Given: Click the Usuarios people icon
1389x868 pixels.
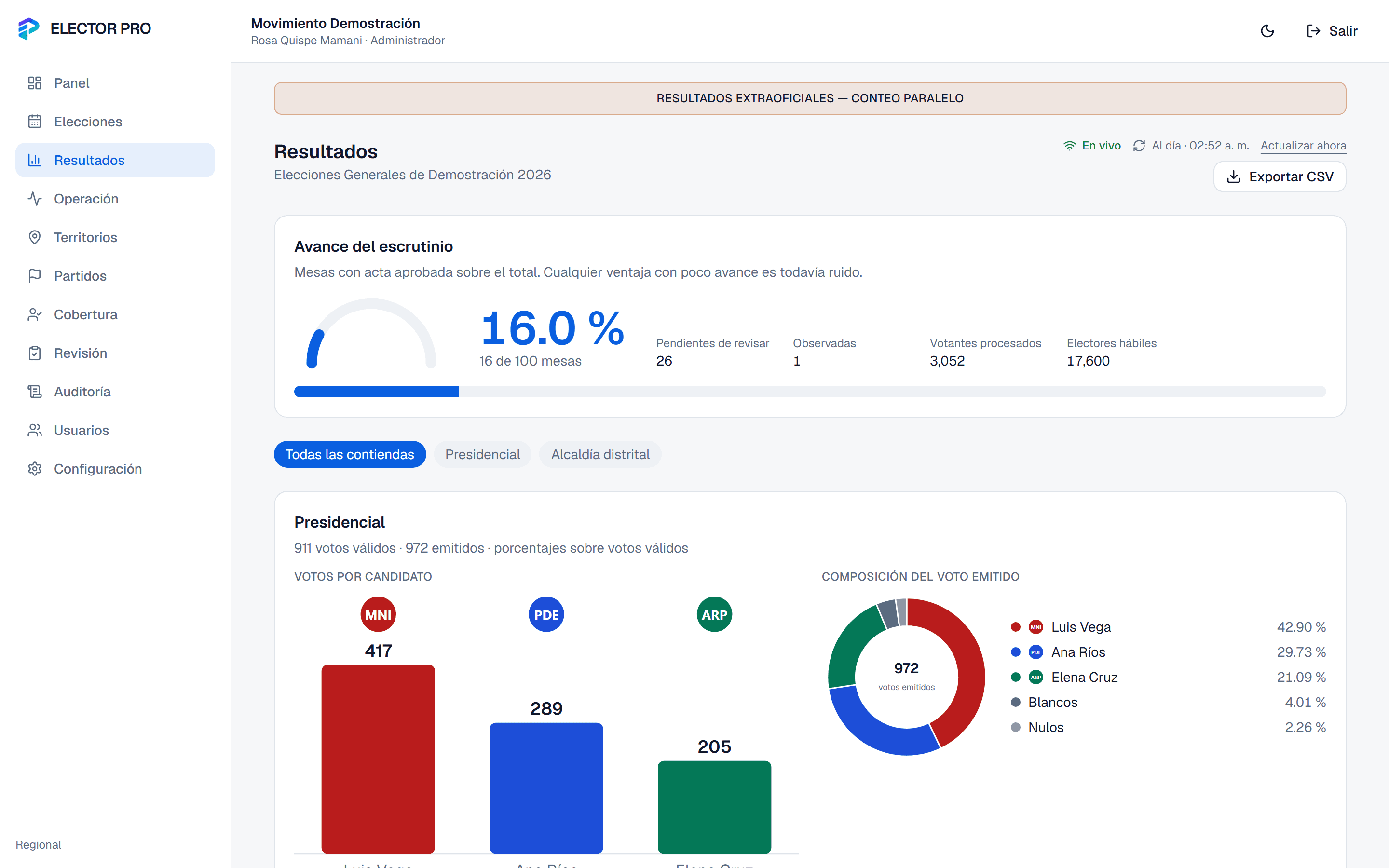Looking at the screenshot, I should tap(34, 430).
